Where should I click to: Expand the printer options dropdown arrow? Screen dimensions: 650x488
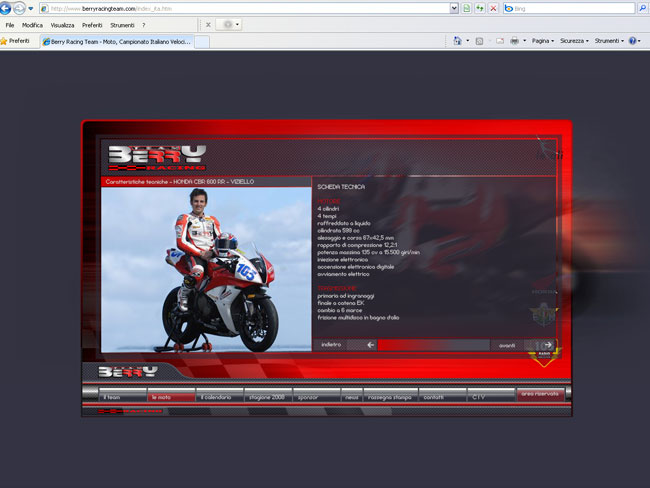pos(524,41)
